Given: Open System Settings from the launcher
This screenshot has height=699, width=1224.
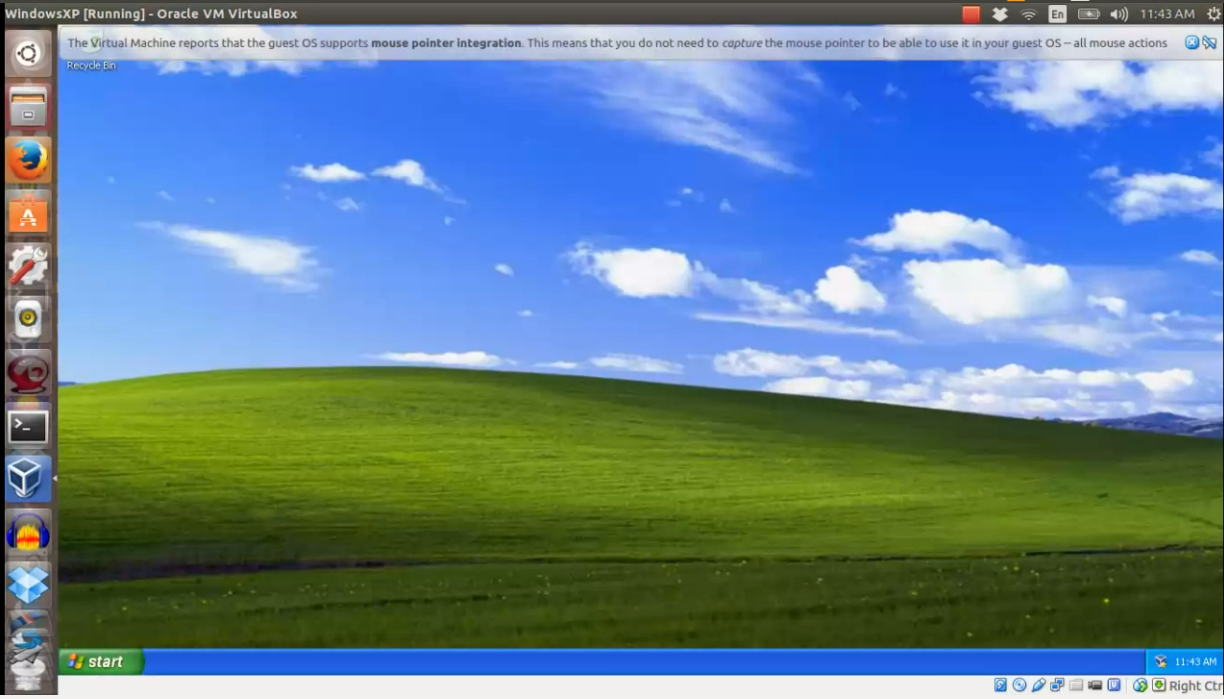Looking at the screenshot, I should tap(28, 266).
